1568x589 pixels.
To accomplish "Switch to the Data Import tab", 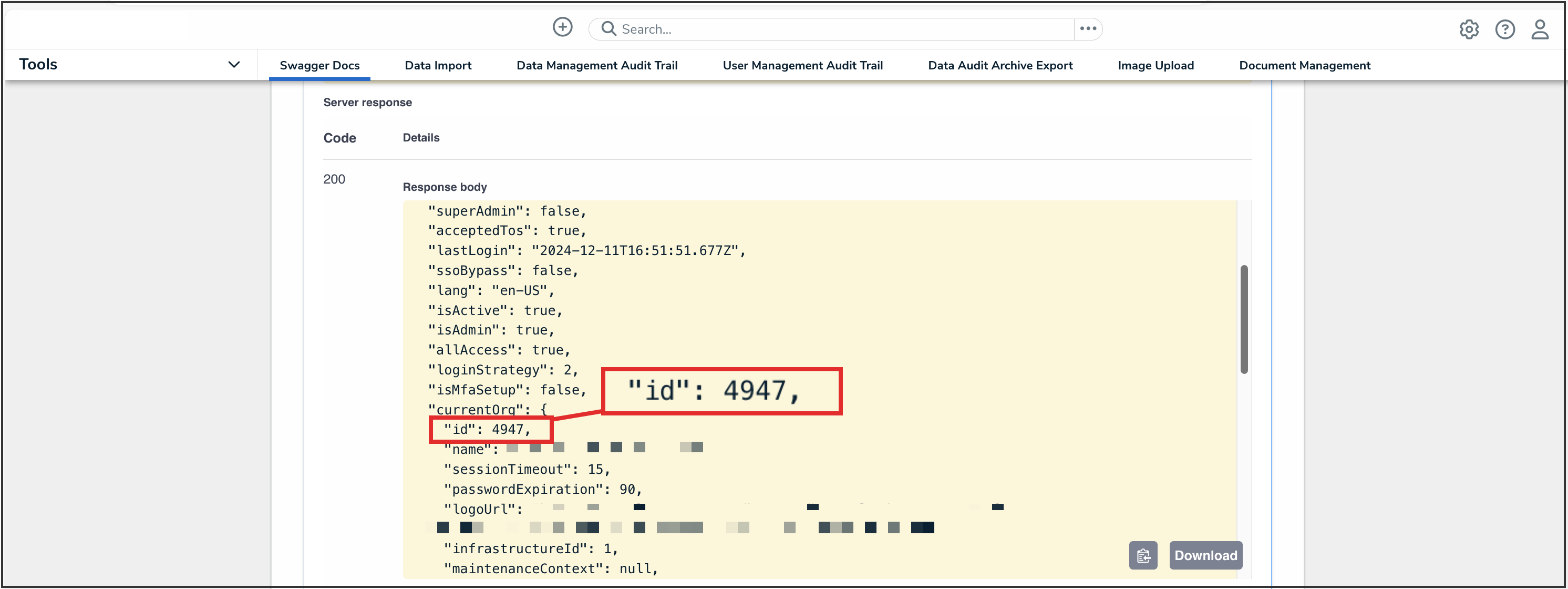I will pos(438,65).
